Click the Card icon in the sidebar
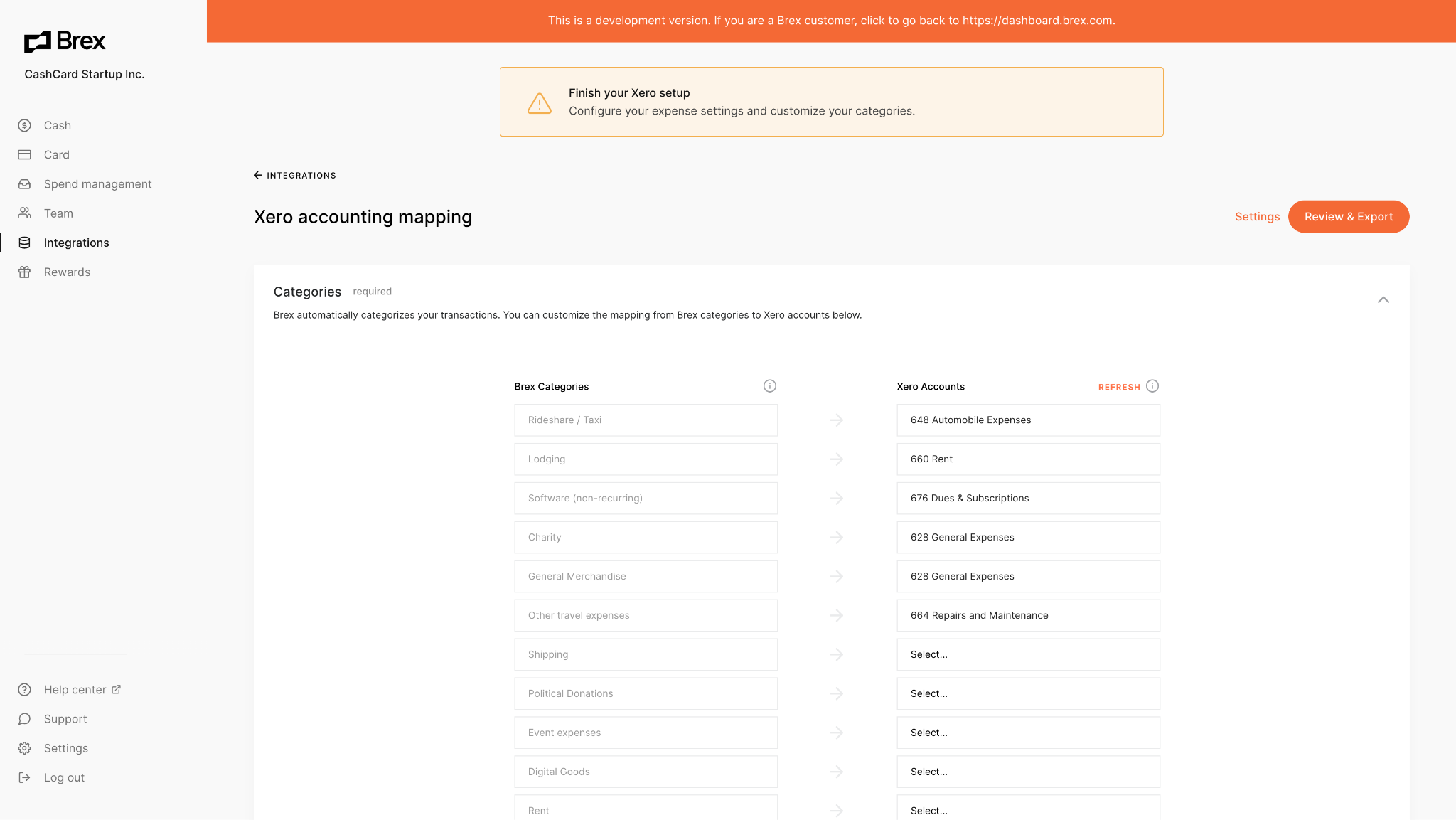Screen dimensions: 1456x820 coord(23,154)
